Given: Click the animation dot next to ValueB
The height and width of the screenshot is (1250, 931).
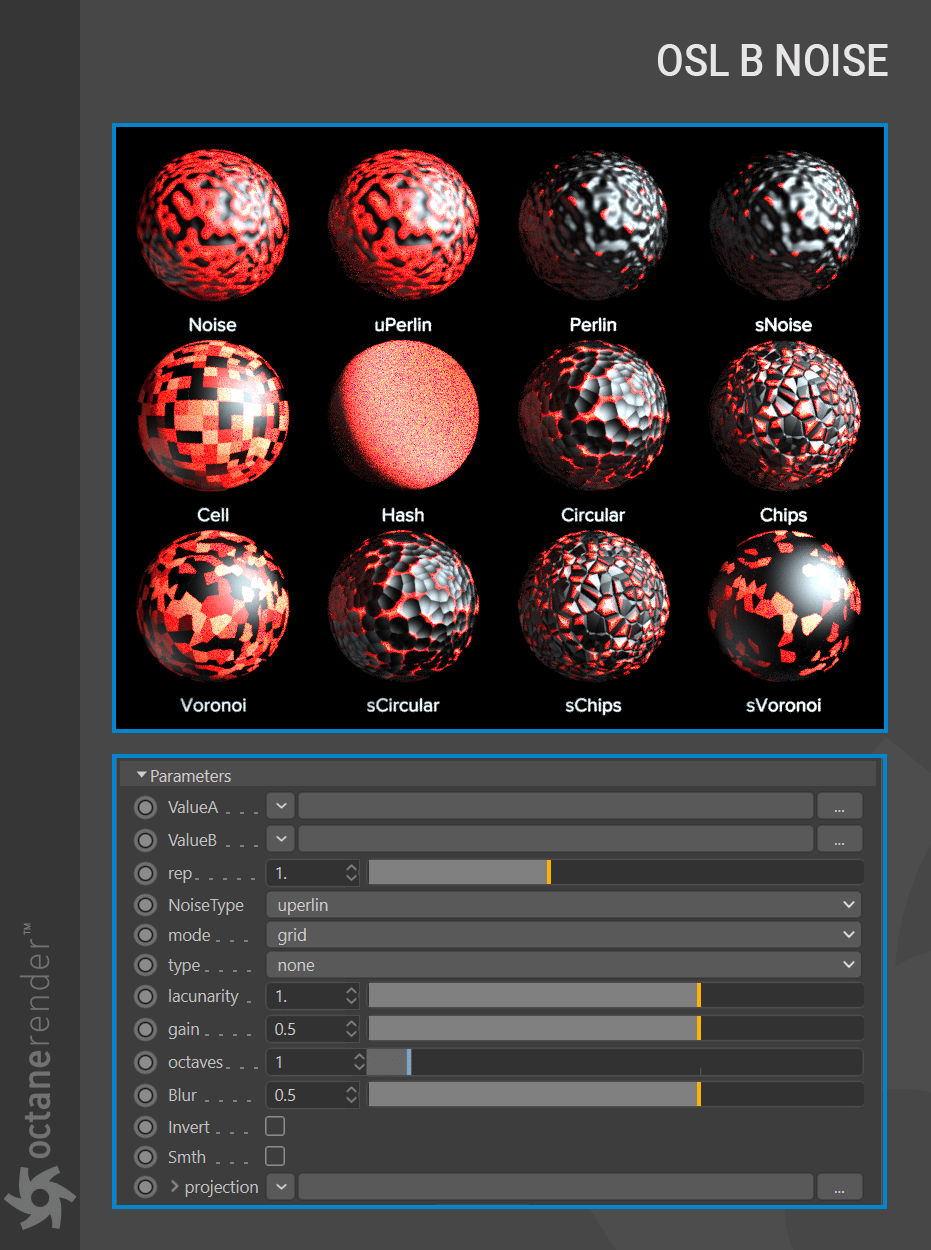Looking at the screenshot, I should [x=146, y=841].
